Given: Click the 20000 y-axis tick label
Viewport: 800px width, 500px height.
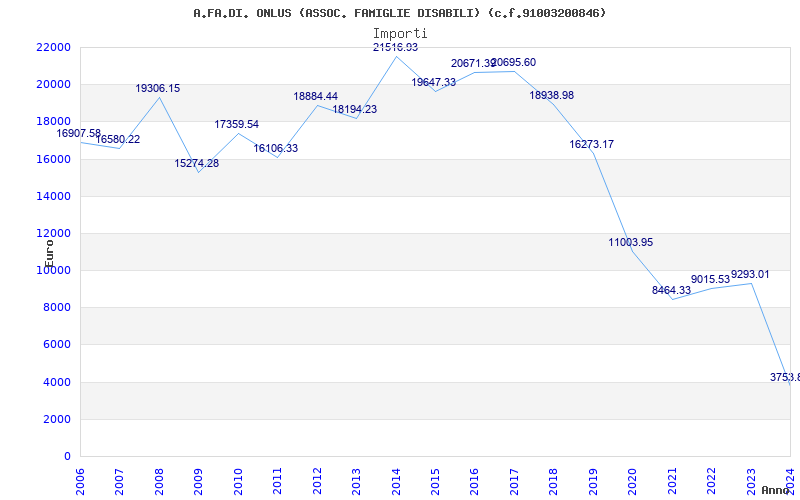Looking at the screenshot, I should [x=53, y=85].
